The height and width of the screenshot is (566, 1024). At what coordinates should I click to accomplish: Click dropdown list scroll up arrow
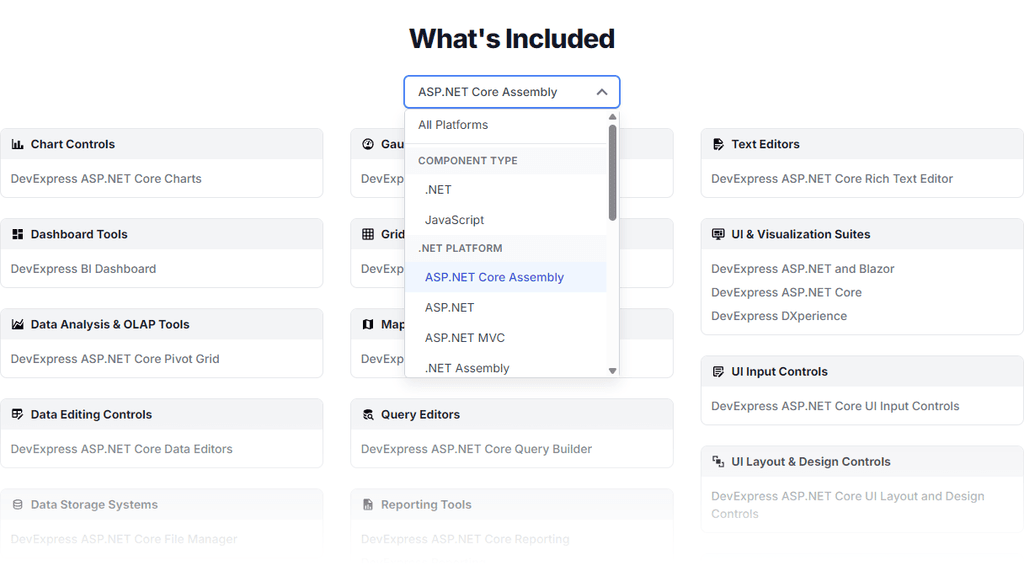coord(613,117)
